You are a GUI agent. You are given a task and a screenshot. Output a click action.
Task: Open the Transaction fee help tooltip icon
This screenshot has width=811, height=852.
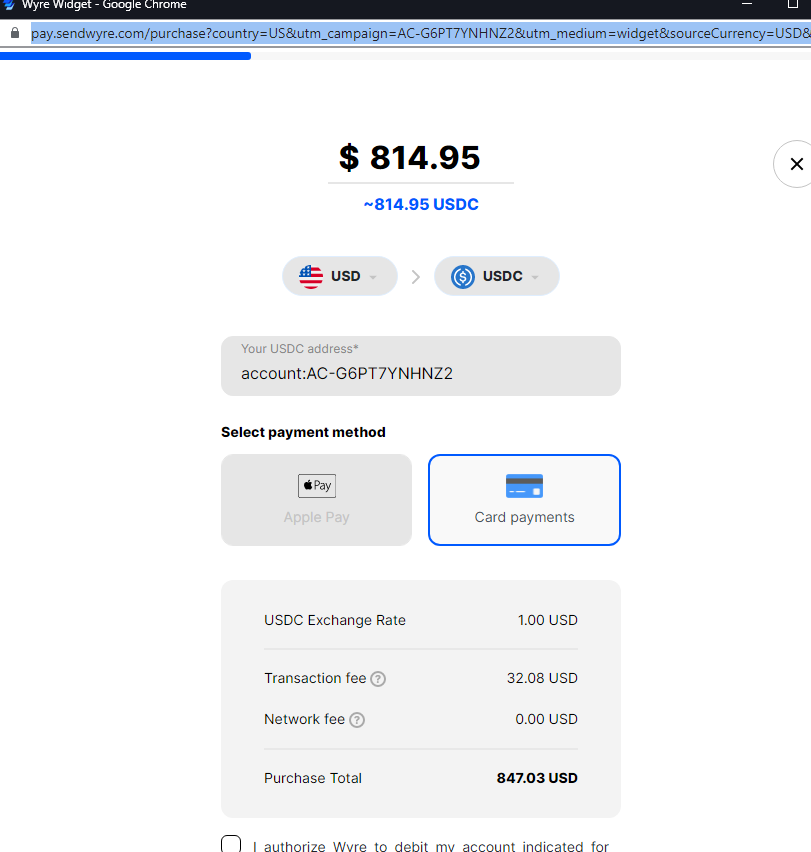[x=378, y=679]
